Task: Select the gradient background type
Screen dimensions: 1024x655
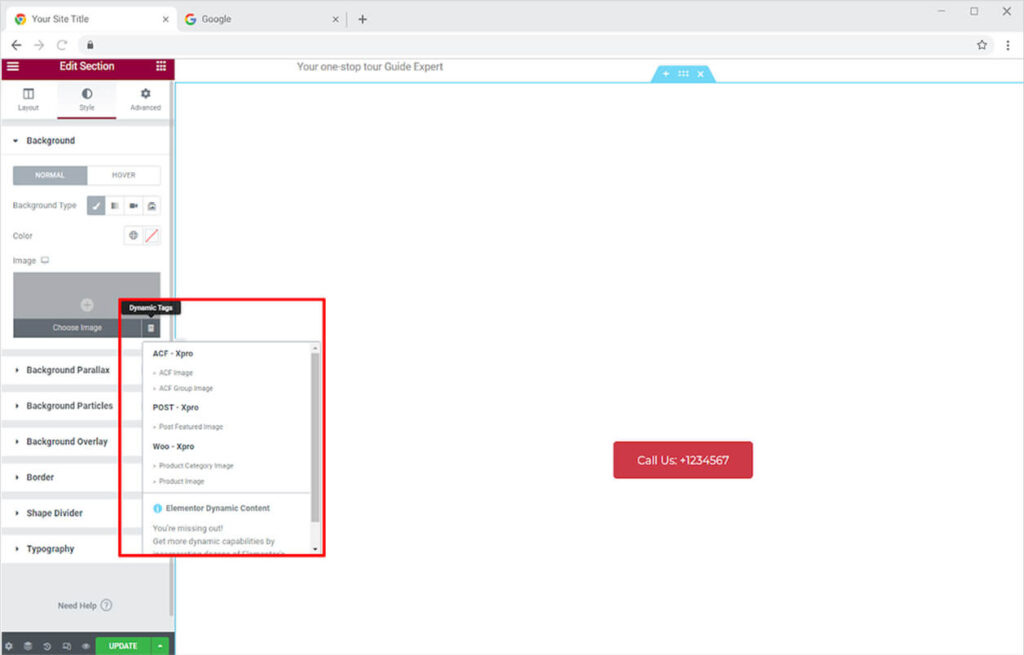Action: [x=115, y=206]
